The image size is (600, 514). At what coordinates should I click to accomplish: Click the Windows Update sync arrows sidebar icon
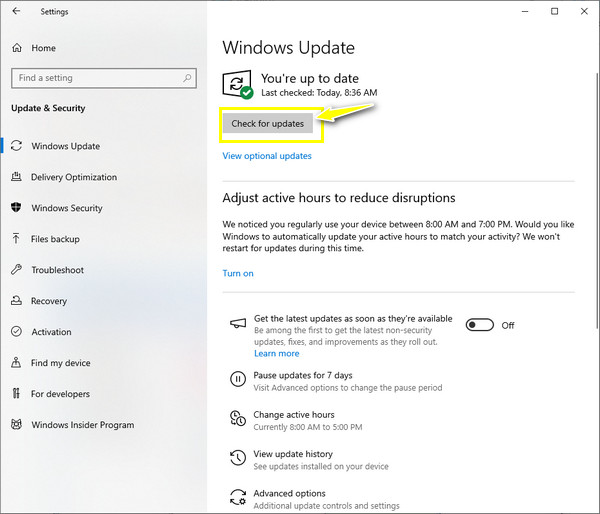click(16, 145)
